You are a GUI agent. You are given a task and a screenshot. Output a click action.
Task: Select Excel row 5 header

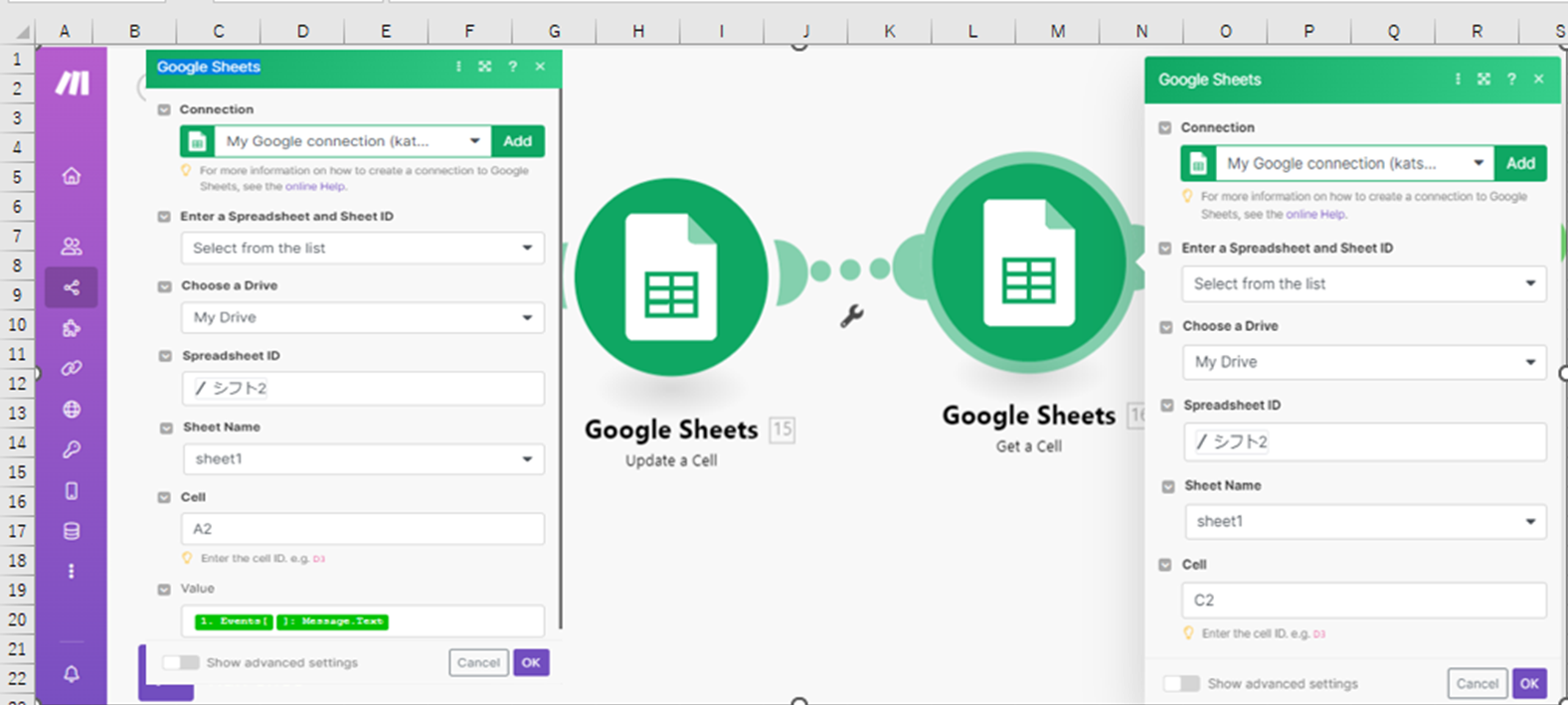pos(17,177)
